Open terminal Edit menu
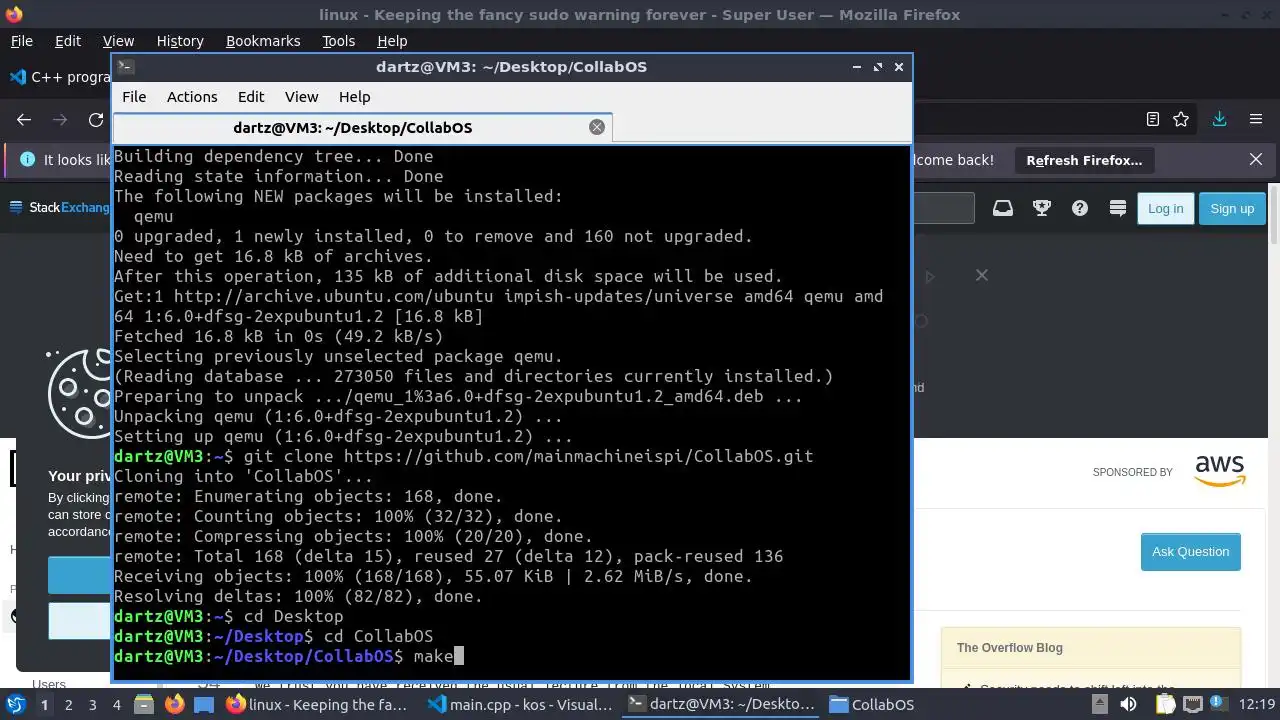 (251, 97)
